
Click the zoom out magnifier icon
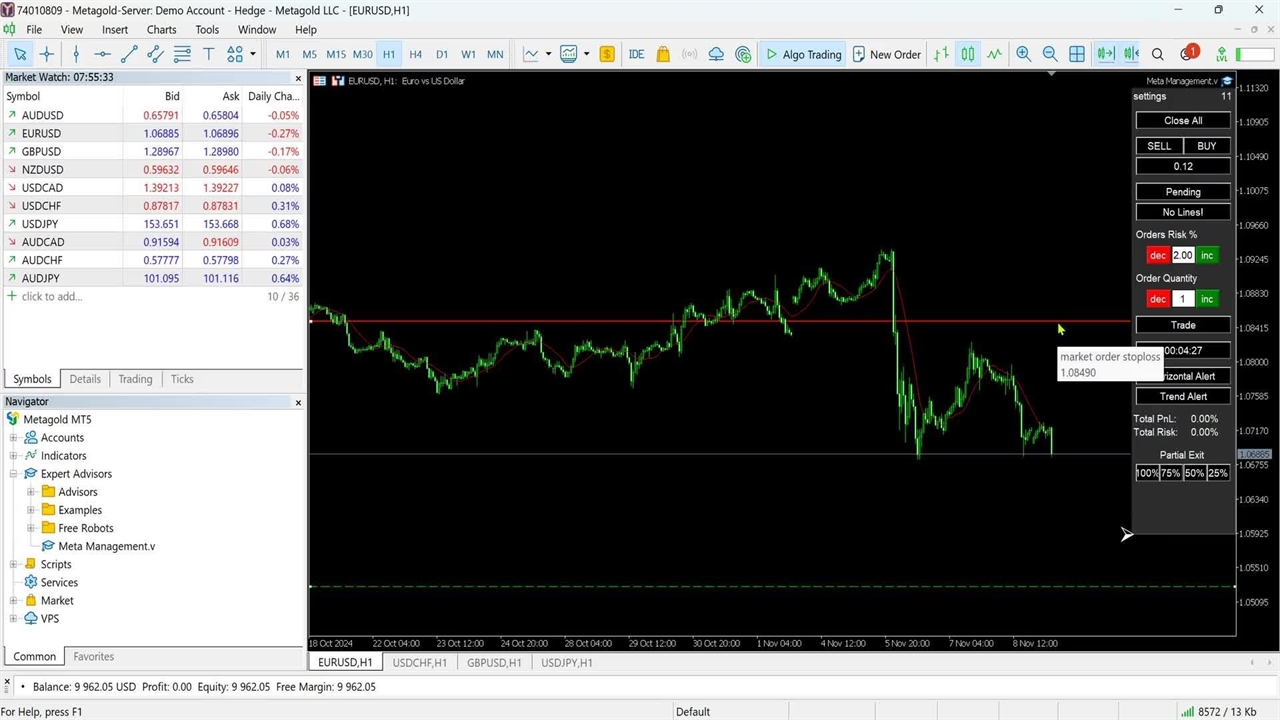tap(1050, 54)
